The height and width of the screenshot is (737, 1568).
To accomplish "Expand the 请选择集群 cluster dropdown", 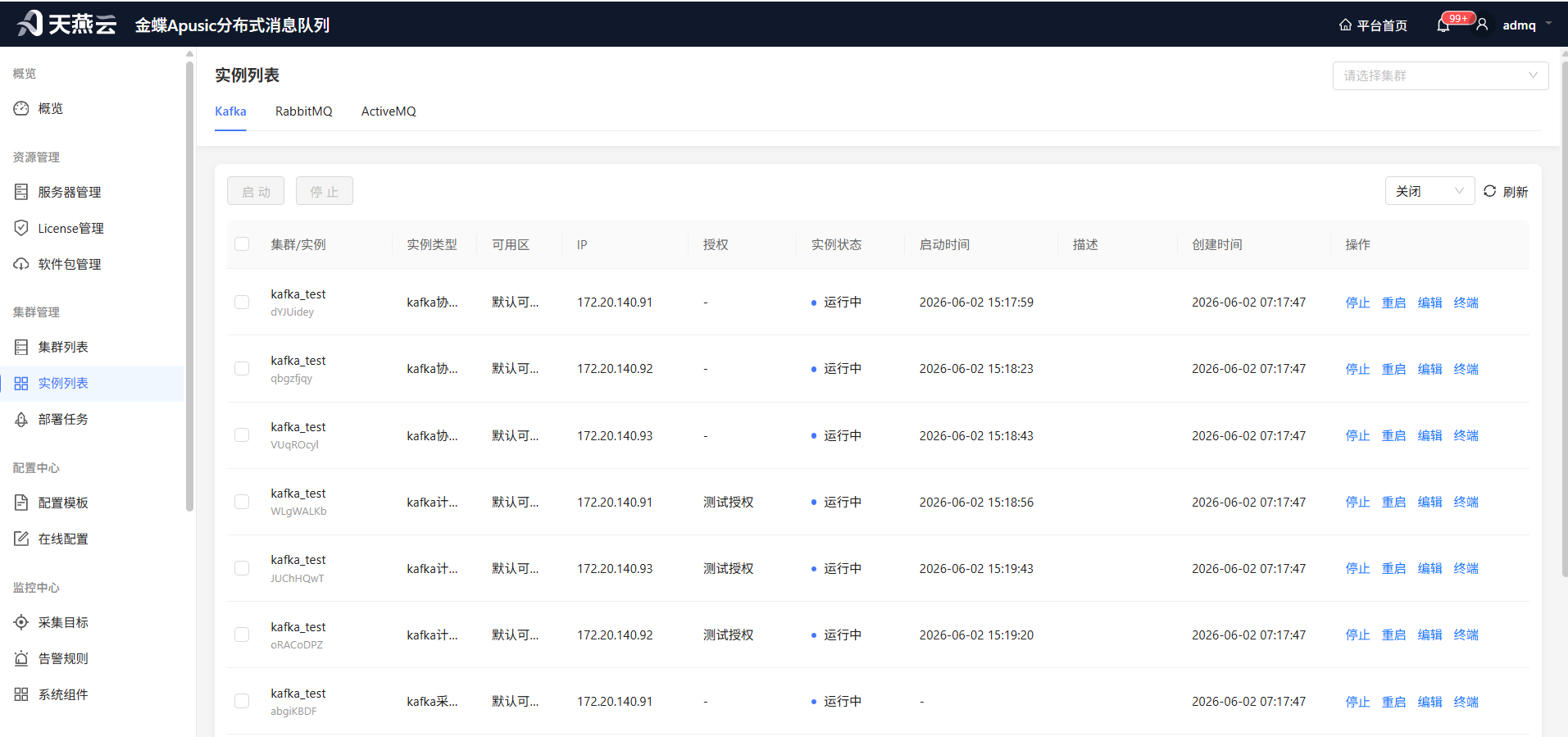I will click(x=1440, y=75).
